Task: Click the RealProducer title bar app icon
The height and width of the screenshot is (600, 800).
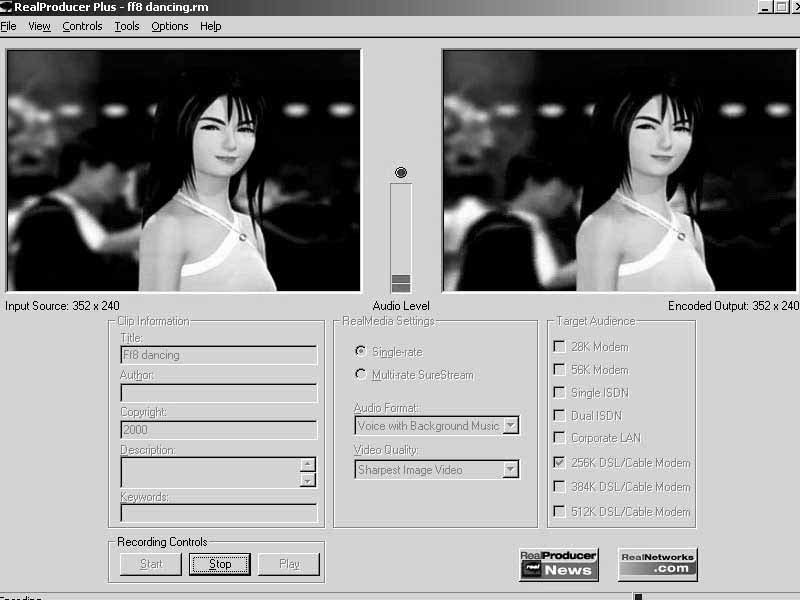Action: (6, 7)
